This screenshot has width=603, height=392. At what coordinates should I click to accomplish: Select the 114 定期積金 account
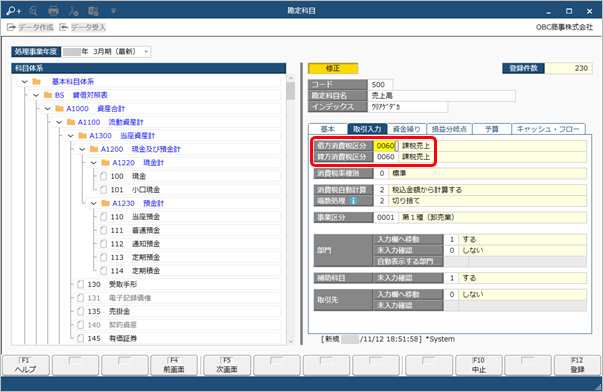click(188, 270)
